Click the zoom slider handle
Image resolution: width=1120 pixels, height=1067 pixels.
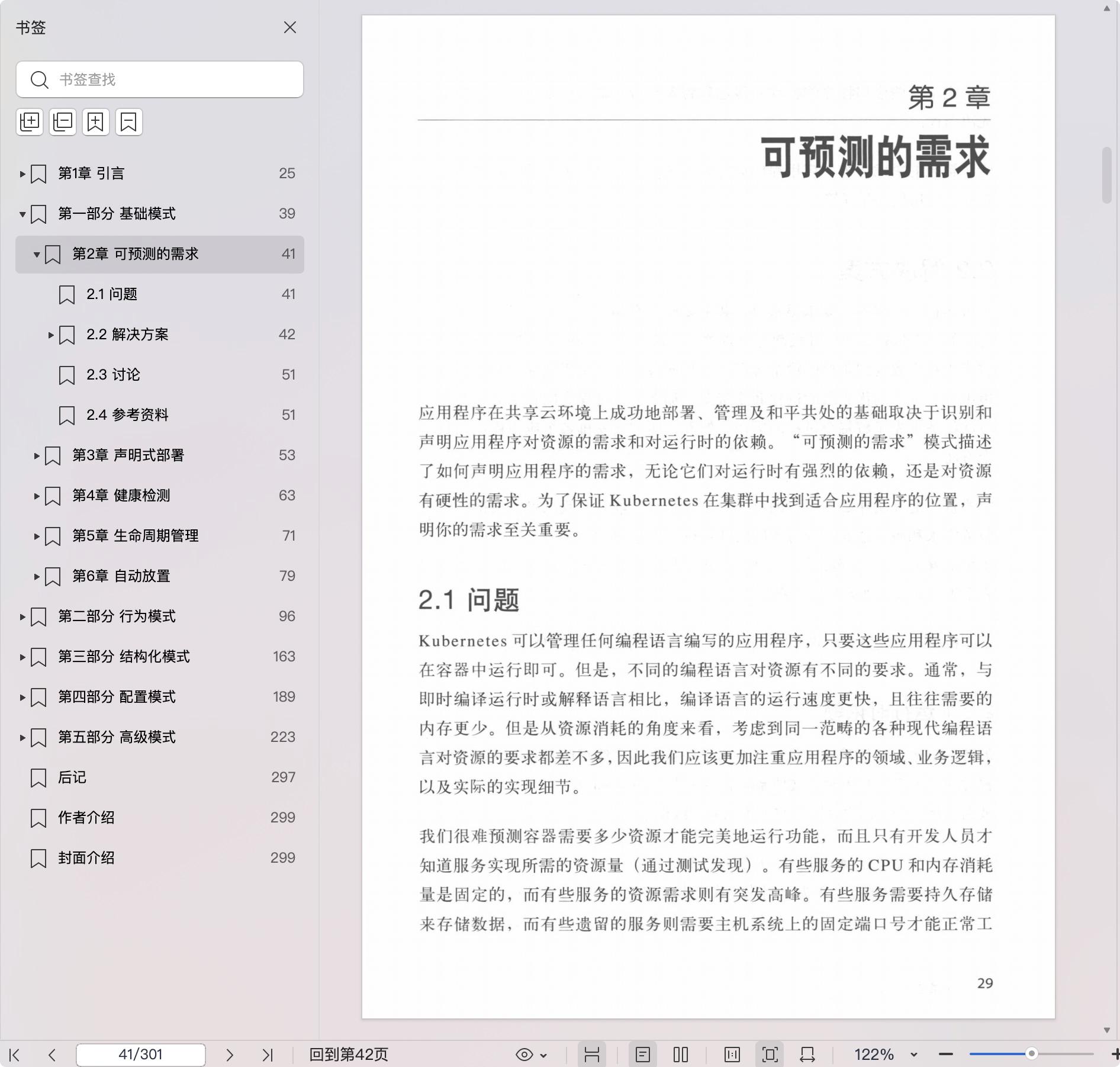(x=1031, y=1054)
